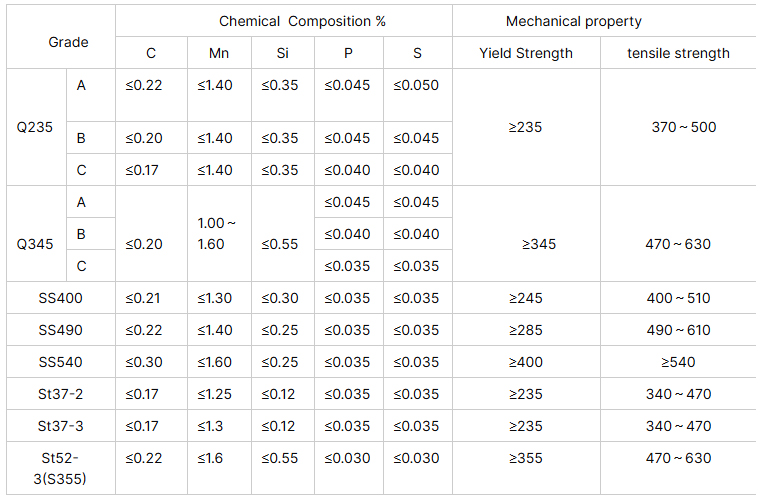Viewport: 767px width, 501px height.
Task: Select the "Yield Strength" column header
Action: pyautogui.click(x=526, y=53)
